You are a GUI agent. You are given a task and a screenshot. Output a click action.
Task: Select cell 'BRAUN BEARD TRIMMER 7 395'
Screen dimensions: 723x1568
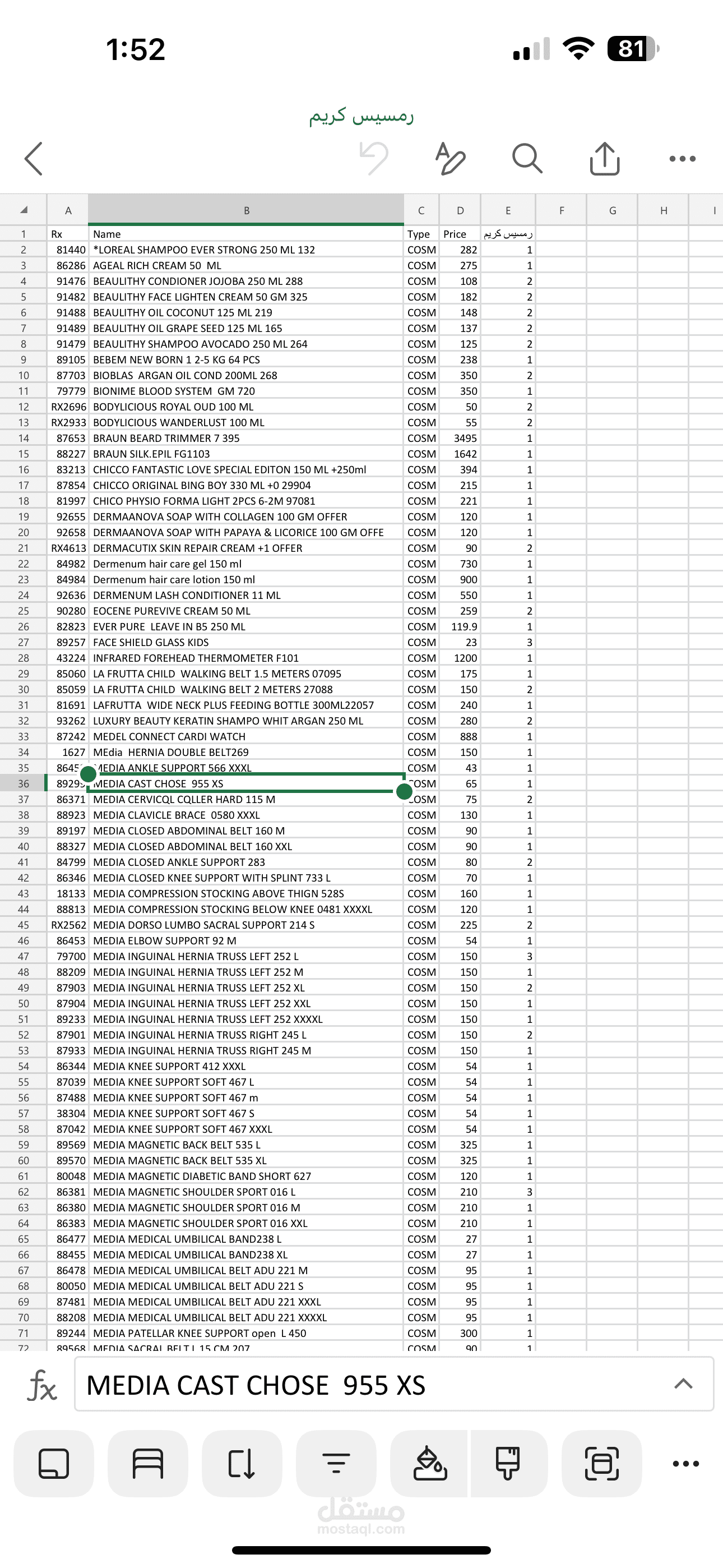click(247, 438)
